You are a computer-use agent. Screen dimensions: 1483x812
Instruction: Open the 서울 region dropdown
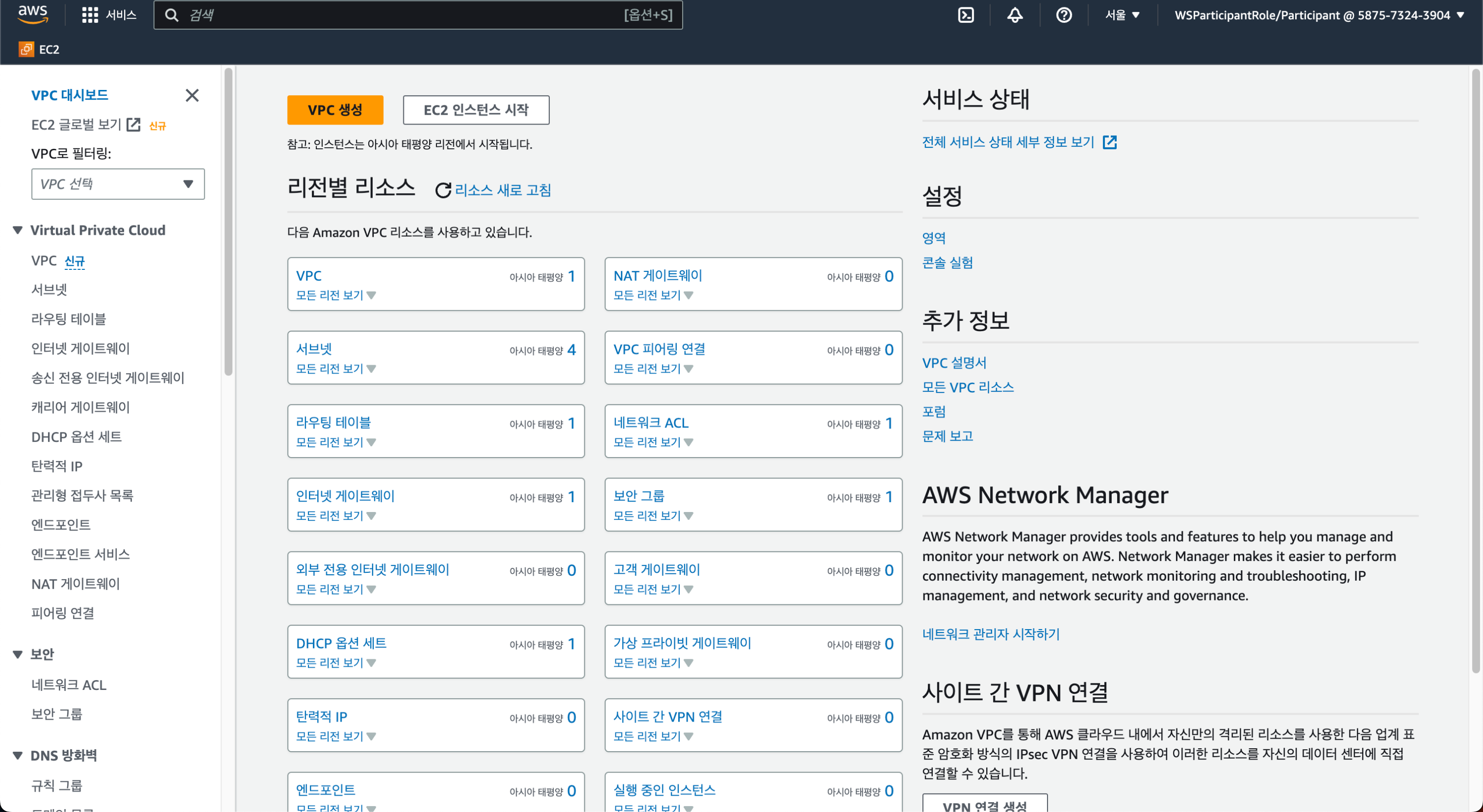[1122, 15]
